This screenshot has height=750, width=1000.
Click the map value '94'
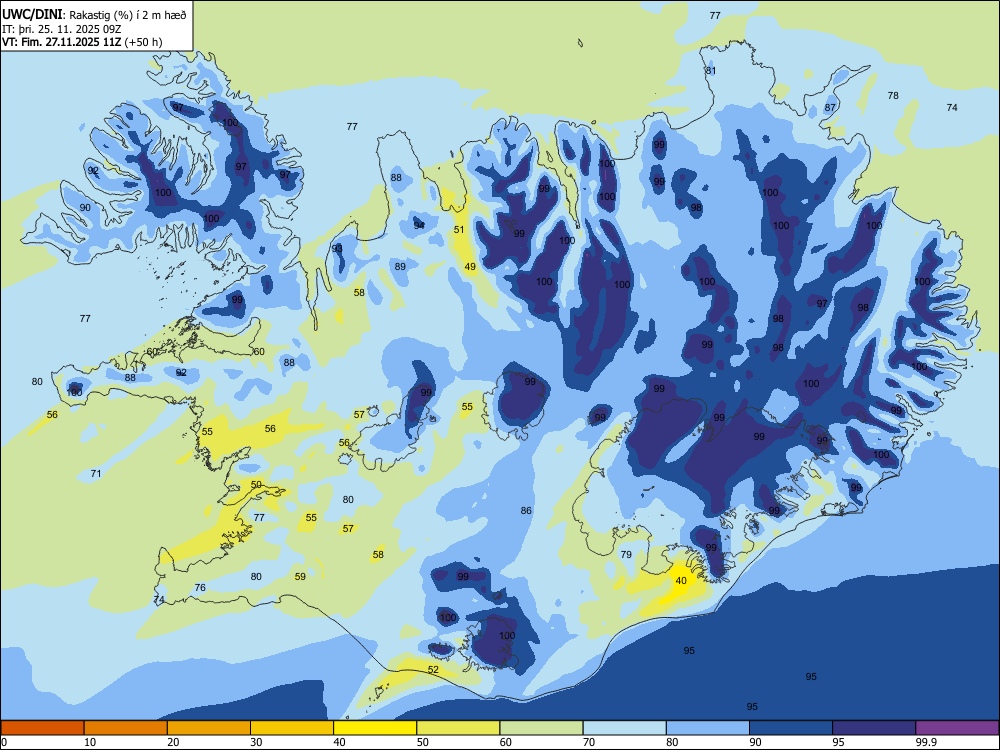coord(419,225)
